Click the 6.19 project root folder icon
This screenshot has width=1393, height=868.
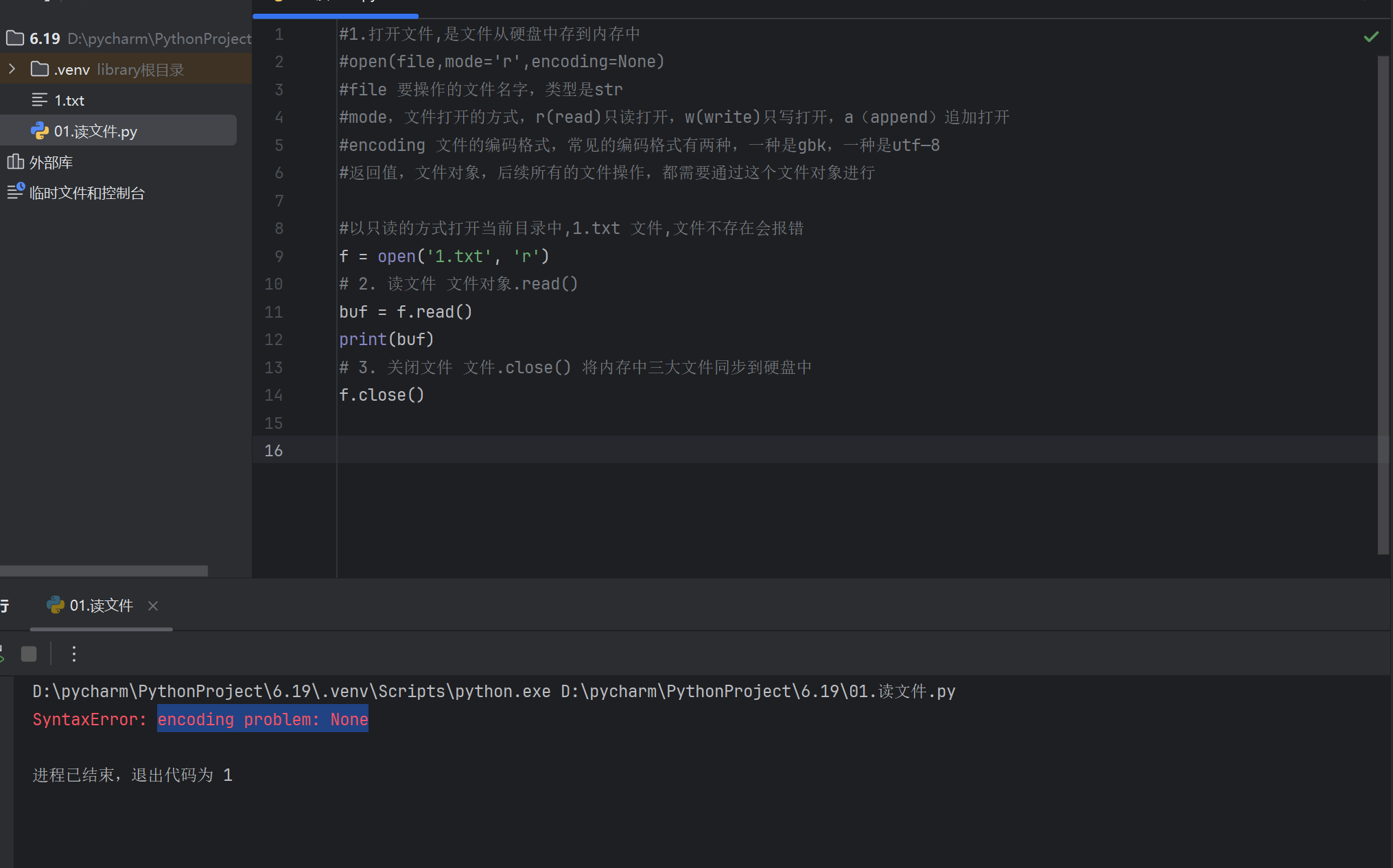coord(15,38)
